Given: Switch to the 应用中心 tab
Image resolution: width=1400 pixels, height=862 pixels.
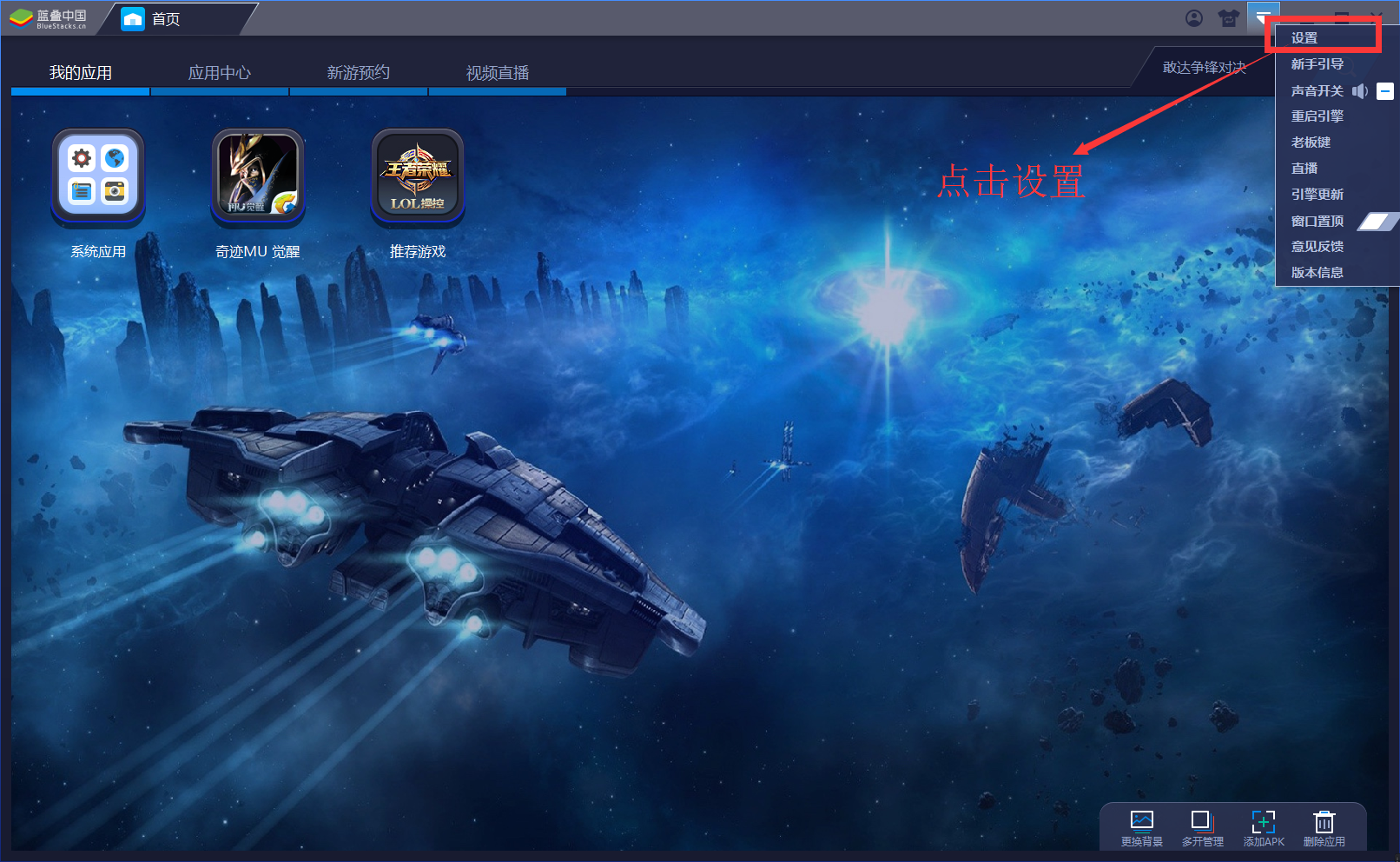Looking at the screenshot, I should (x=220, y=73).
